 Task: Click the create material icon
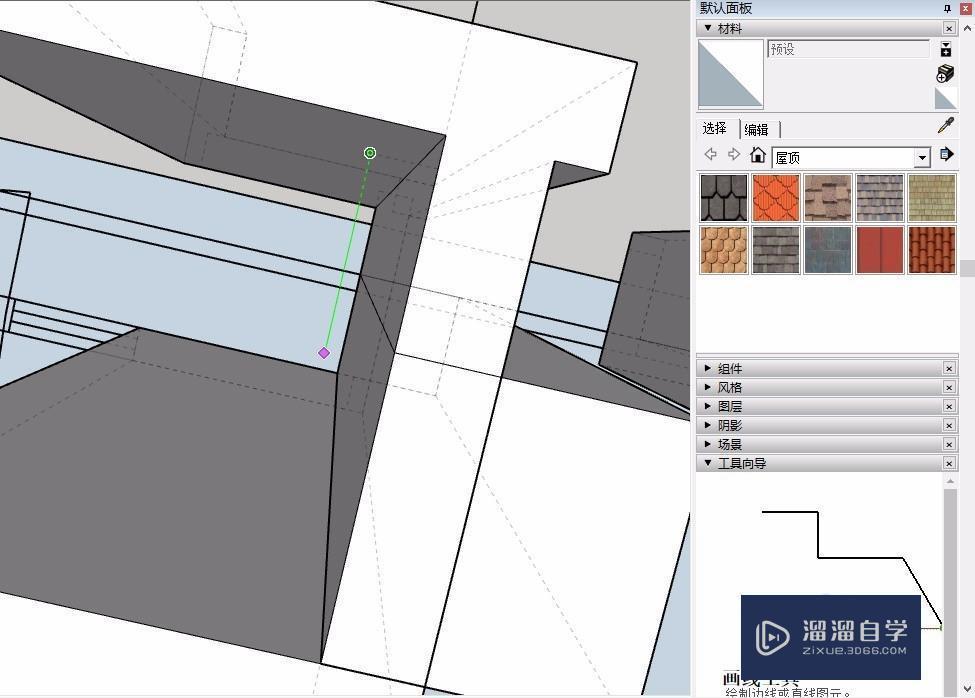pos(945,73)
